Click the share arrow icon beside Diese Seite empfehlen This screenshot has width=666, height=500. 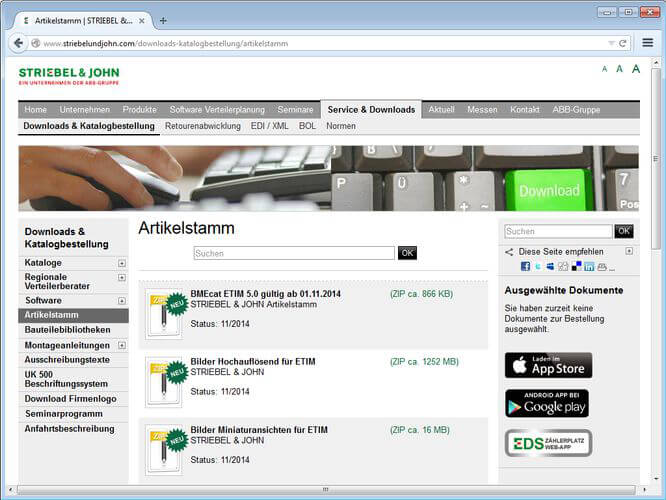509,252
